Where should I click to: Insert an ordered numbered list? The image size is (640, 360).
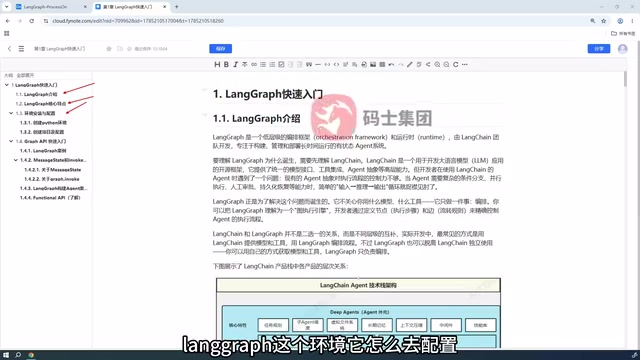(272, 64)
